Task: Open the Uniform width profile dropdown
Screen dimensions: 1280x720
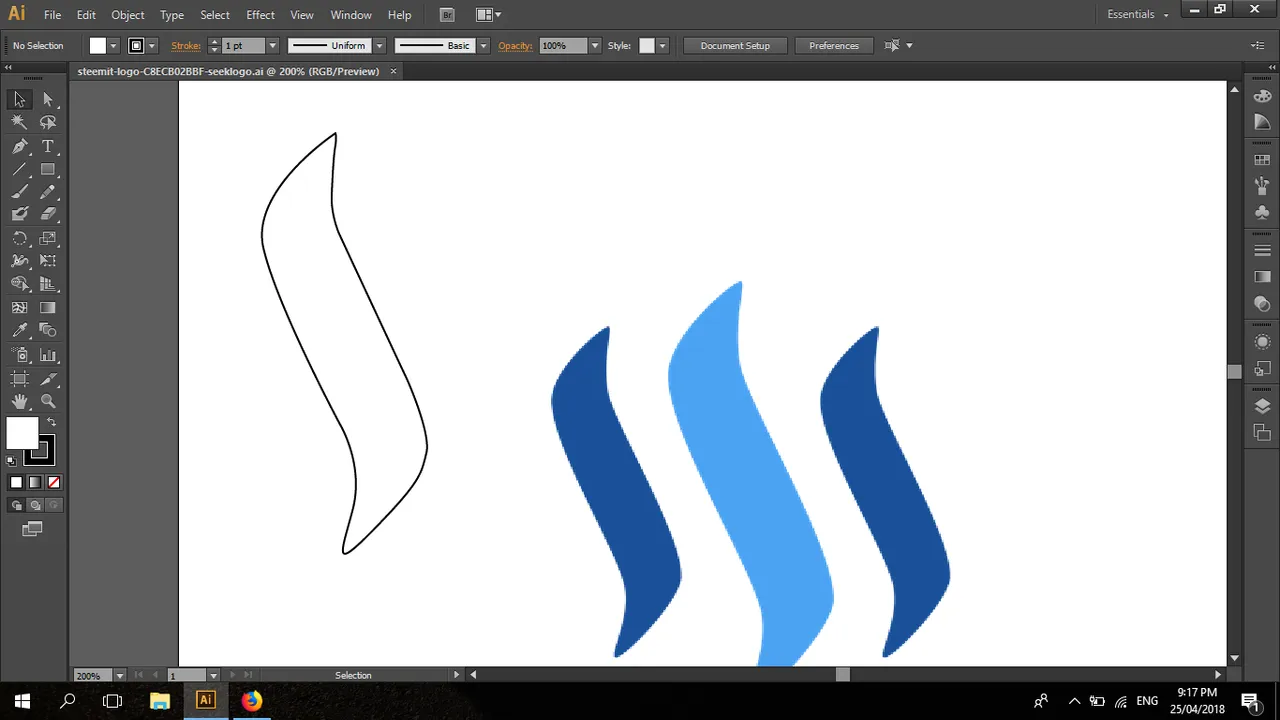Action: 379,46
